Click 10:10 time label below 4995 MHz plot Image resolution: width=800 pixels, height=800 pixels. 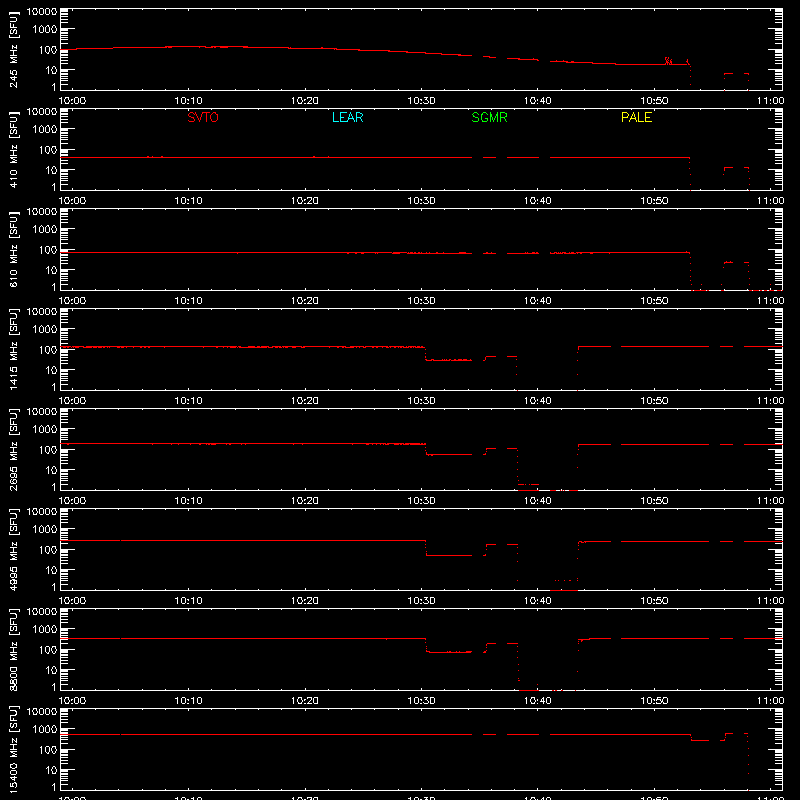click(x=188, y=601)
